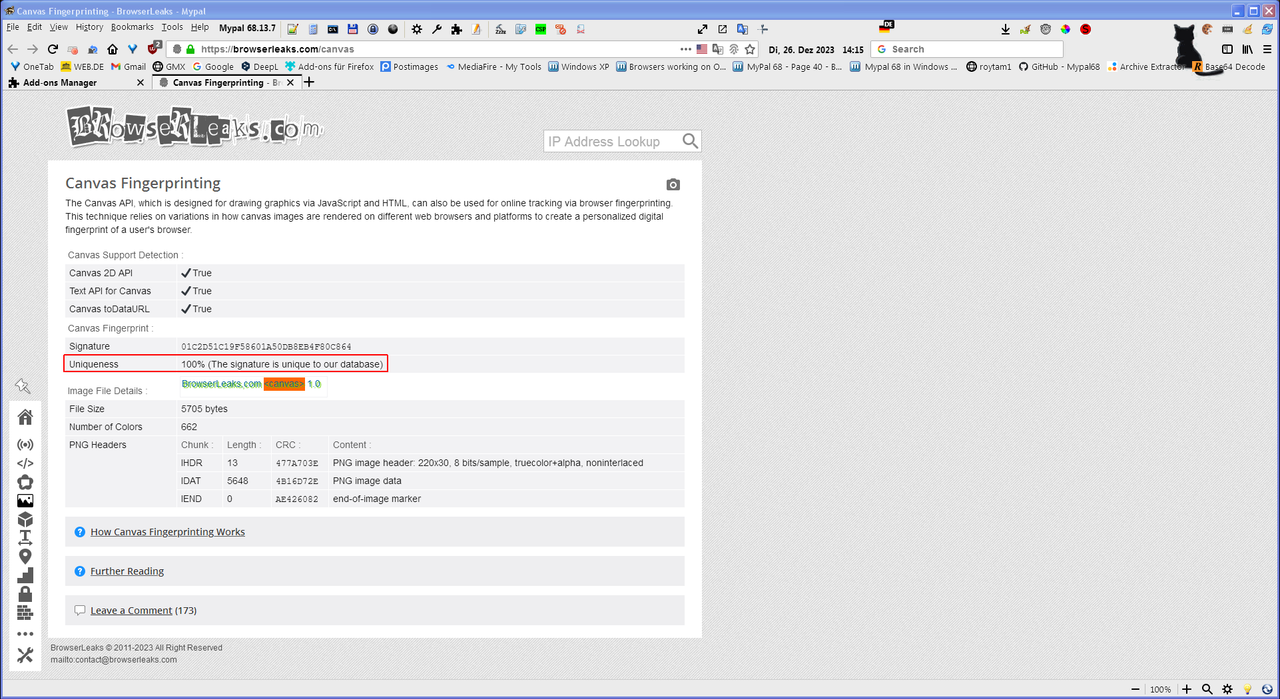Click the rainbow color wheel toolbar icon
Viewport: 1280px width, 699px height.
tap(1065, 29)
